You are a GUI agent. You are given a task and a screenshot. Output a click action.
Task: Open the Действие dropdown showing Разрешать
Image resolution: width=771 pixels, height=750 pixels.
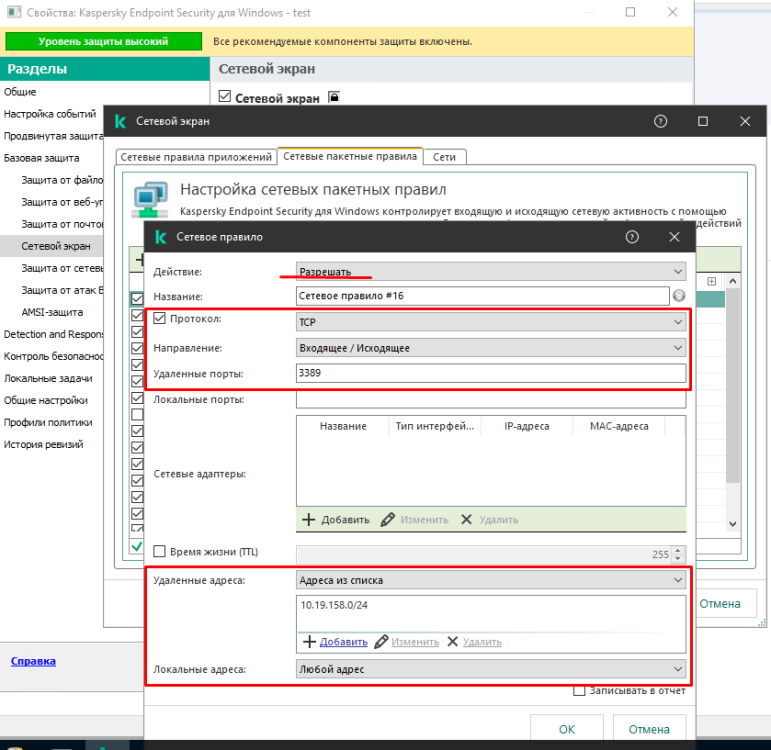pos(491,271)
